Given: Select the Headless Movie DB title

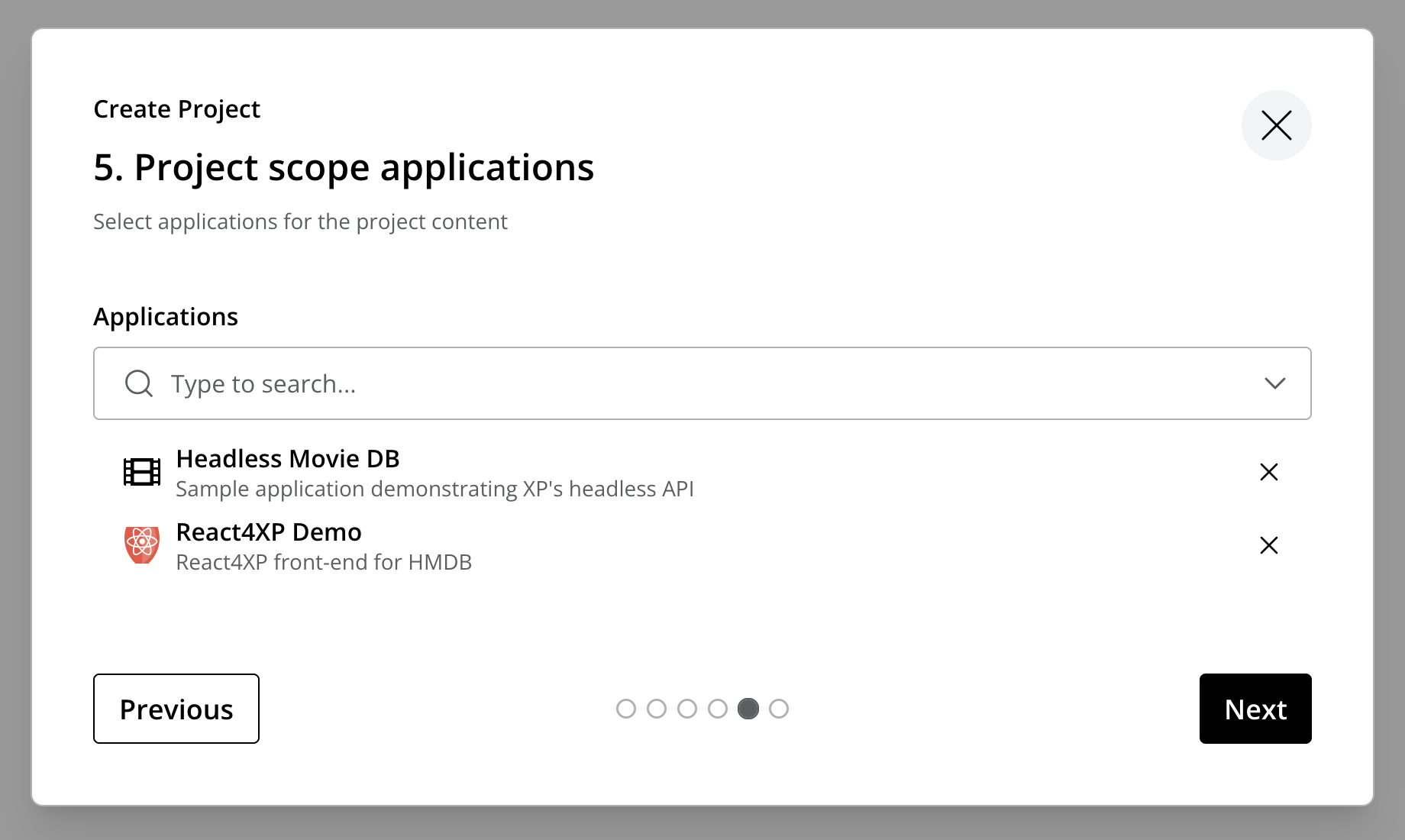Looking at the screenshot, I should pos(288,458).
